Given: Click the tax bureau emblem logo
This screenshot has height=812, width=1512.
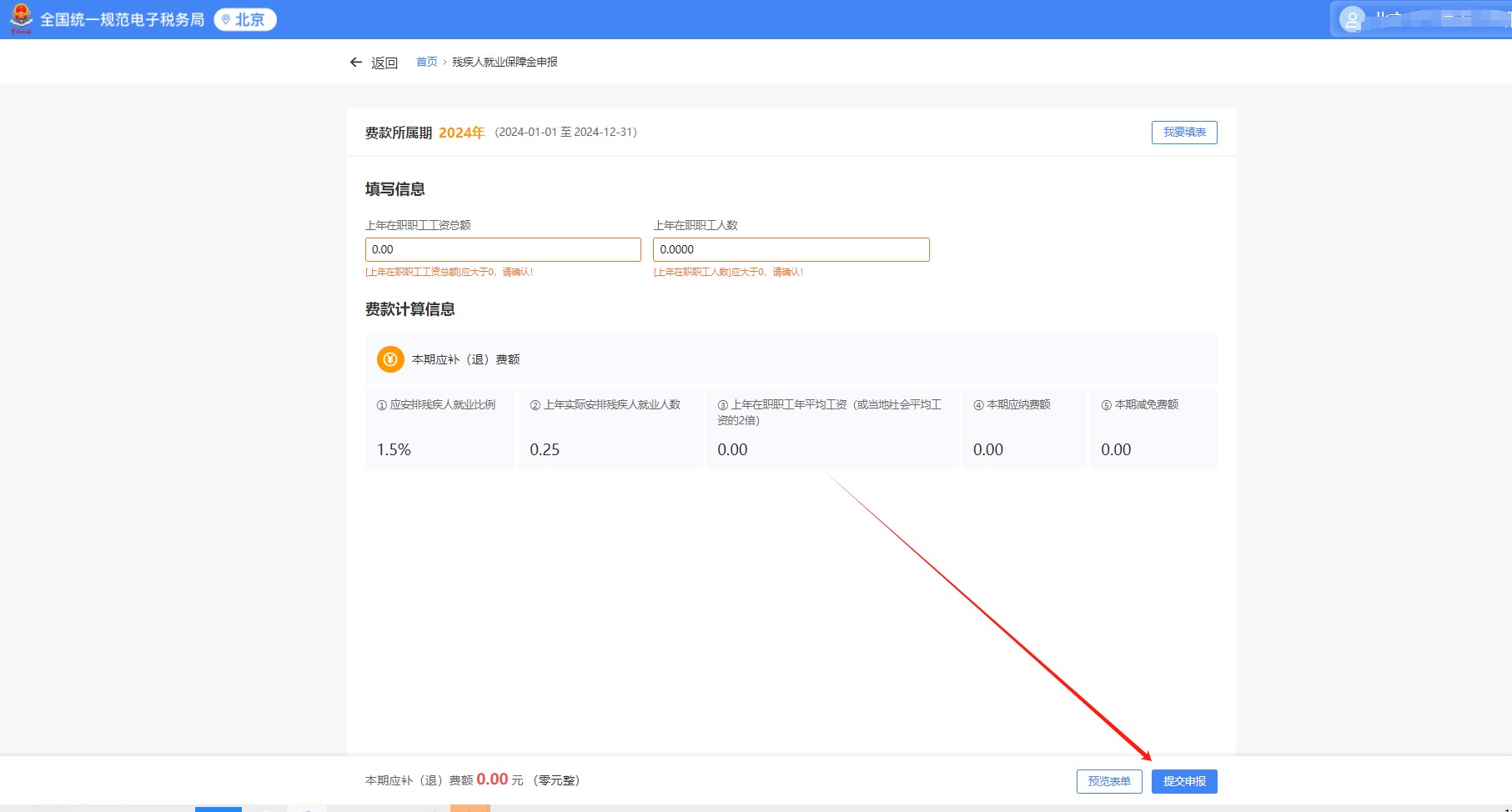Looking at the screenshot, I should point(21,19).
